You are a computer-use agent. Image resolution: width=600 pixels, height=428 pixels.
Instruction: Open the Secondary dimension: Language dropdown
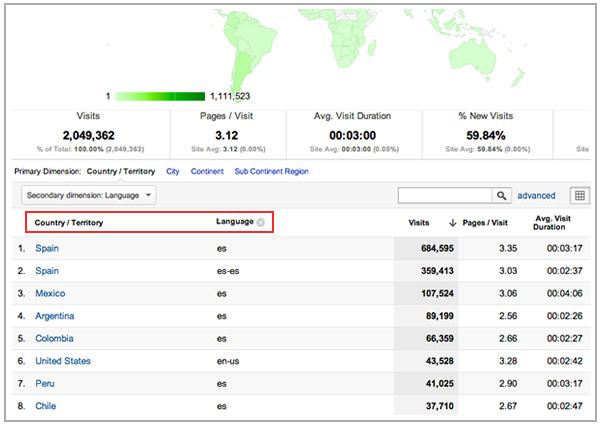tap(90, 196)
